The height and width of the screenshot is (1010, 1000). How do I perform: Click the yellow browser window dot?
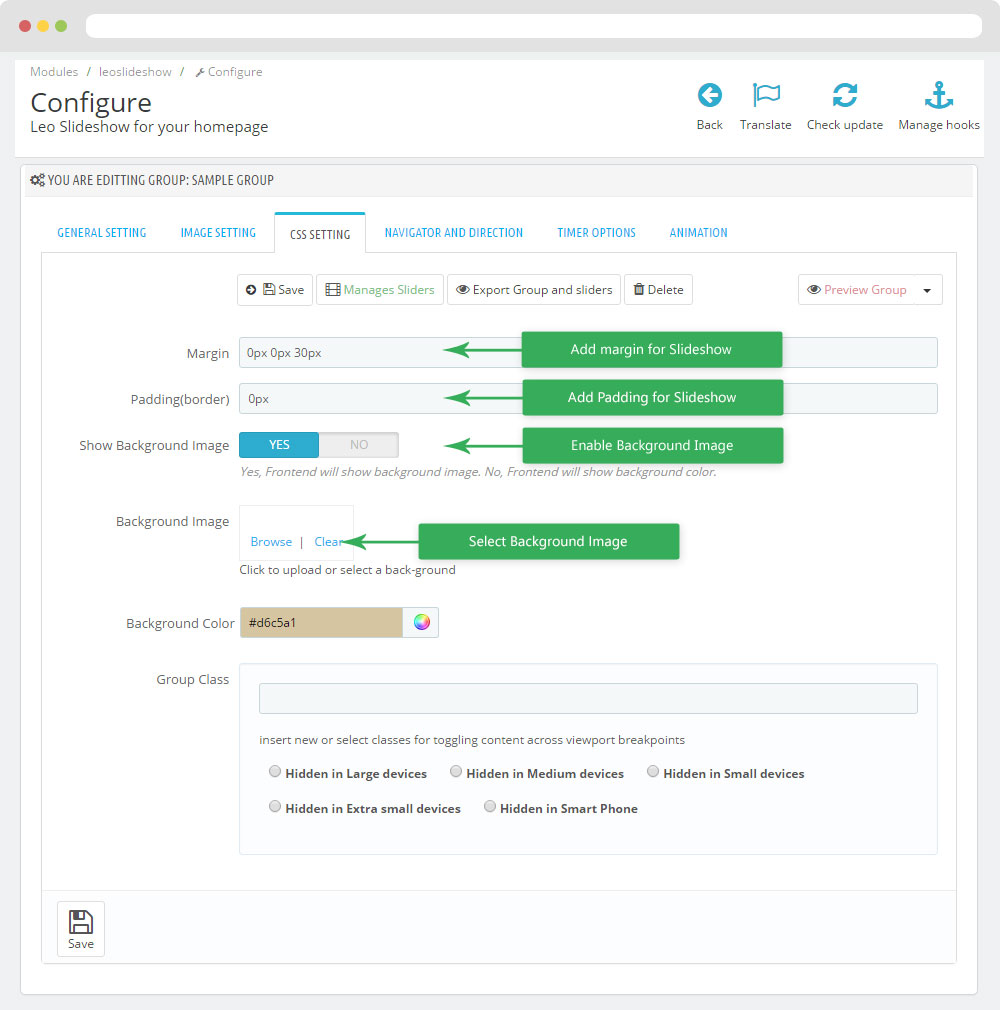tap(43, 26)
